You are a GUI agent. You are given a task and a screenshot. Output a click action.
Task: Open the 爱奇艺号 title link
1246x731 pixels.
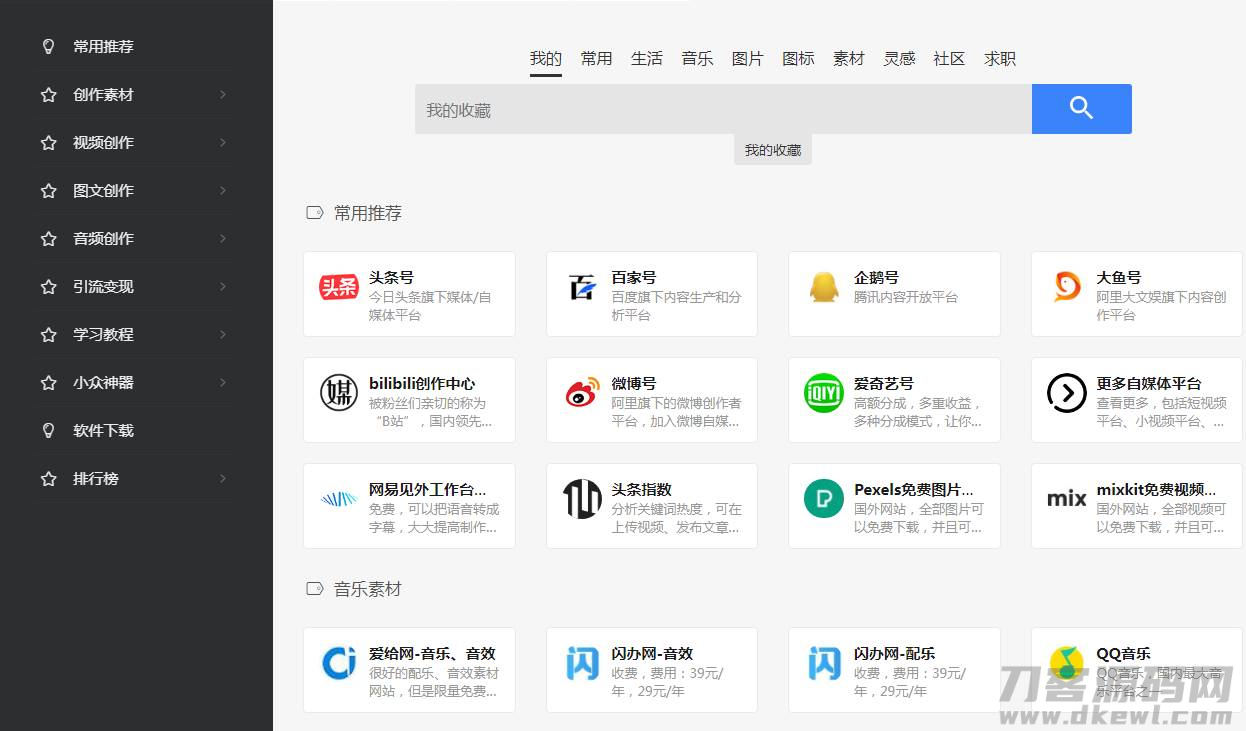pos(884,384)
